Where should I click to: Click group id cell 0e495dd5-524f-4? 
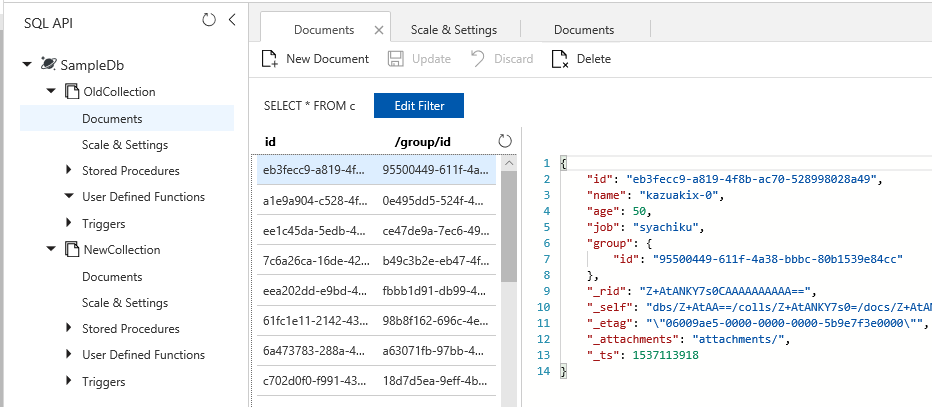click(x=435, y=200)
